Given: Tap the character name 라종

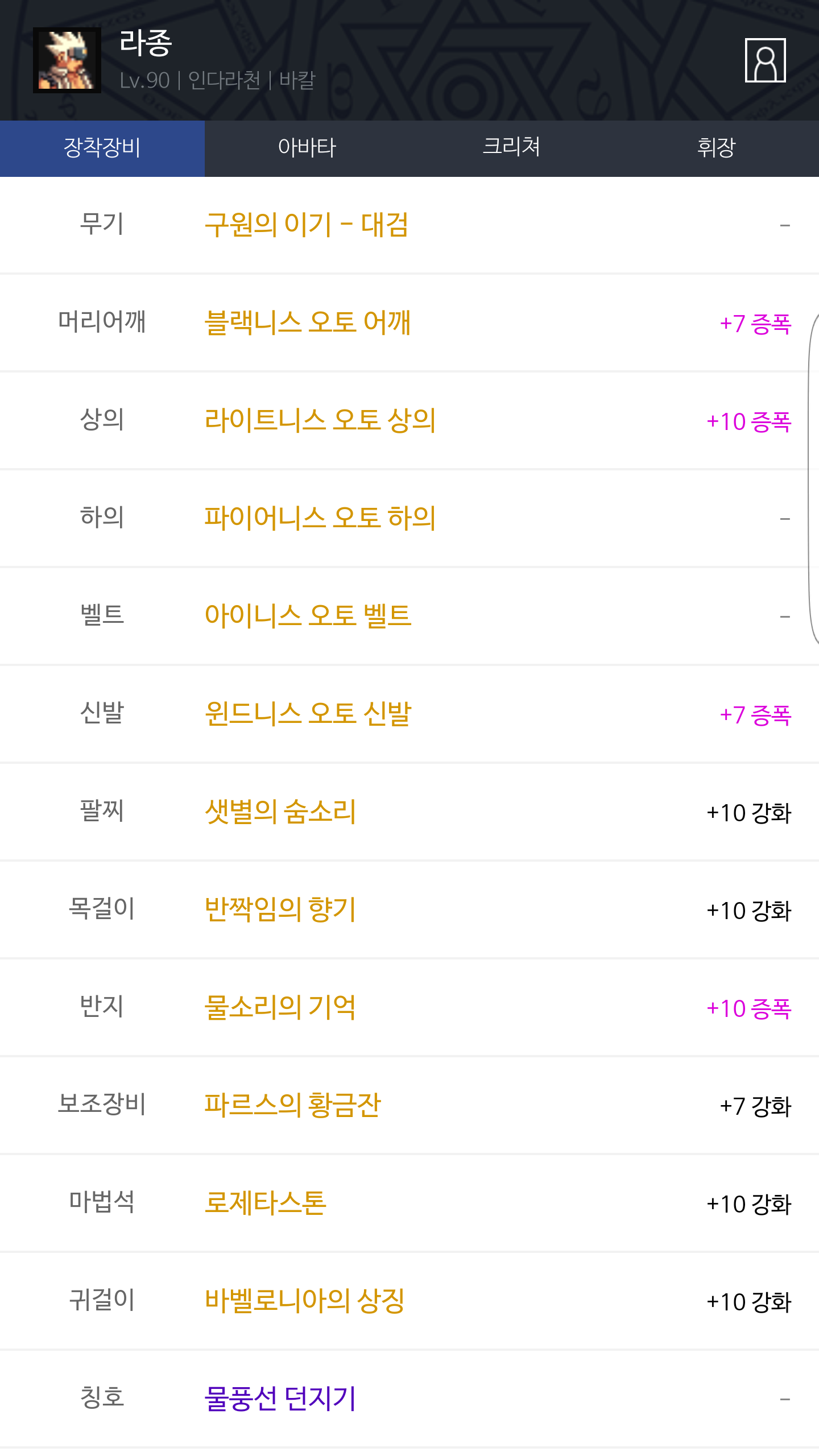Looking at the screenshot, I should click(x=146, y=43).
